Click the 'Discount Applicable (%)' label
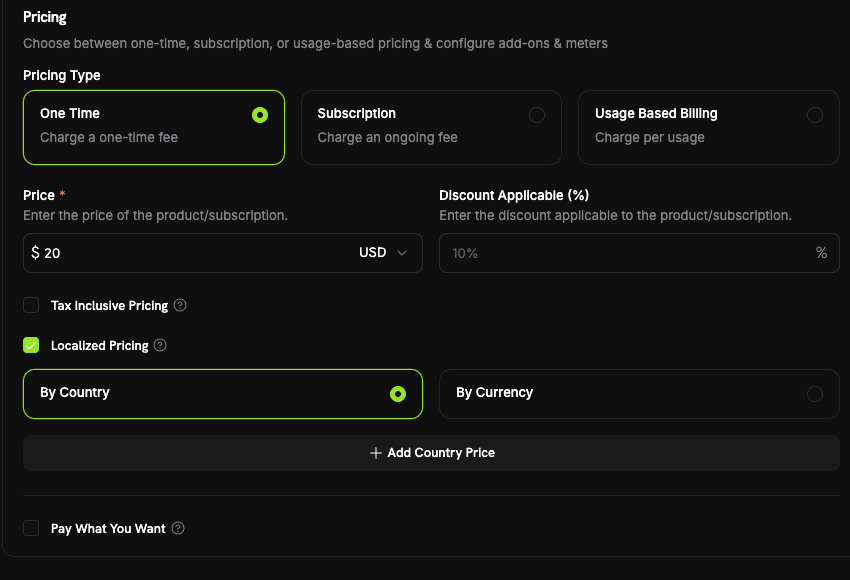The width and height of the screenshot is (850, 580). click(x=514, y=195)
